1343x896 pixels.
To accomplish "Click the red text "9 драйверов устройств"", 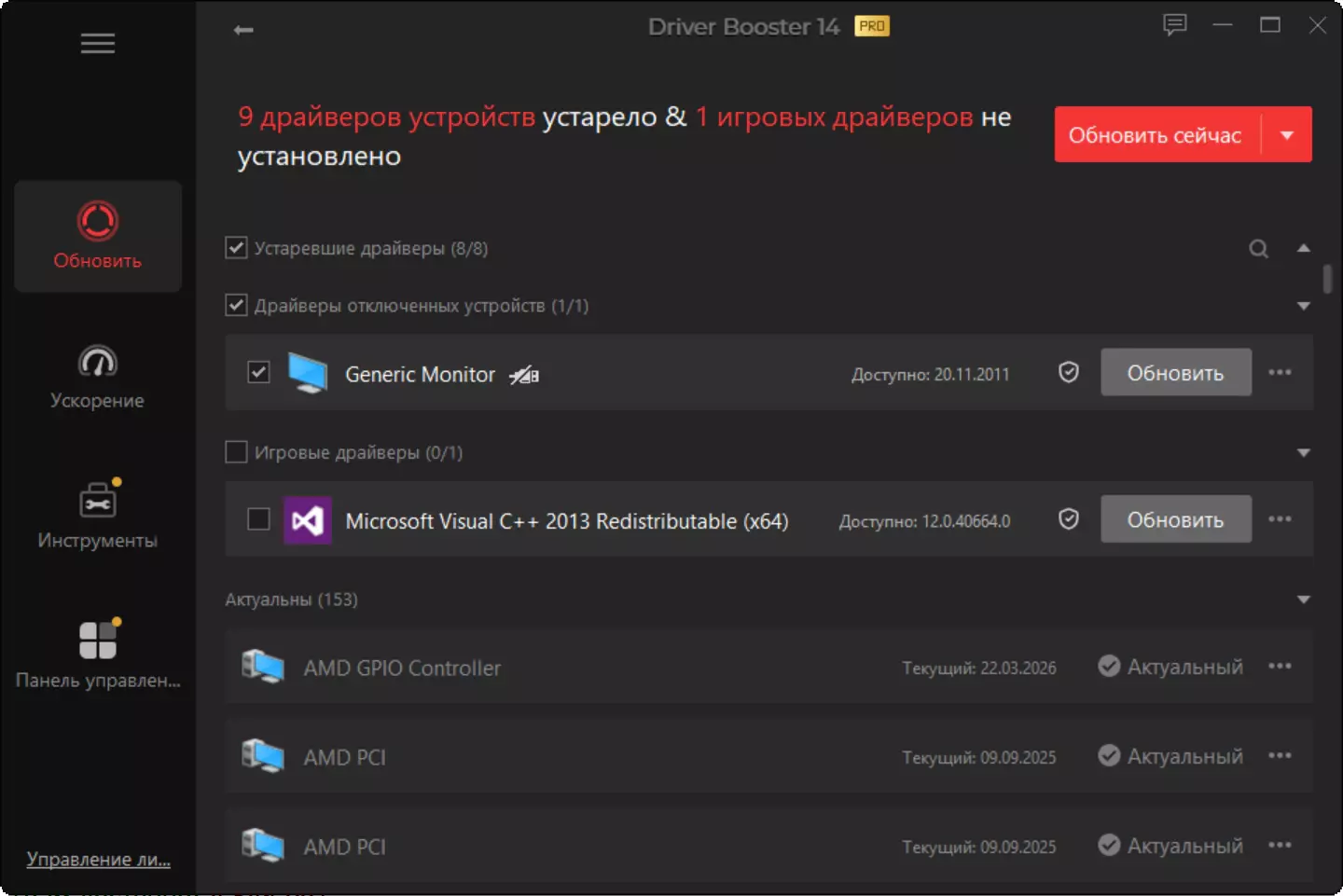I will coord(387,117).
